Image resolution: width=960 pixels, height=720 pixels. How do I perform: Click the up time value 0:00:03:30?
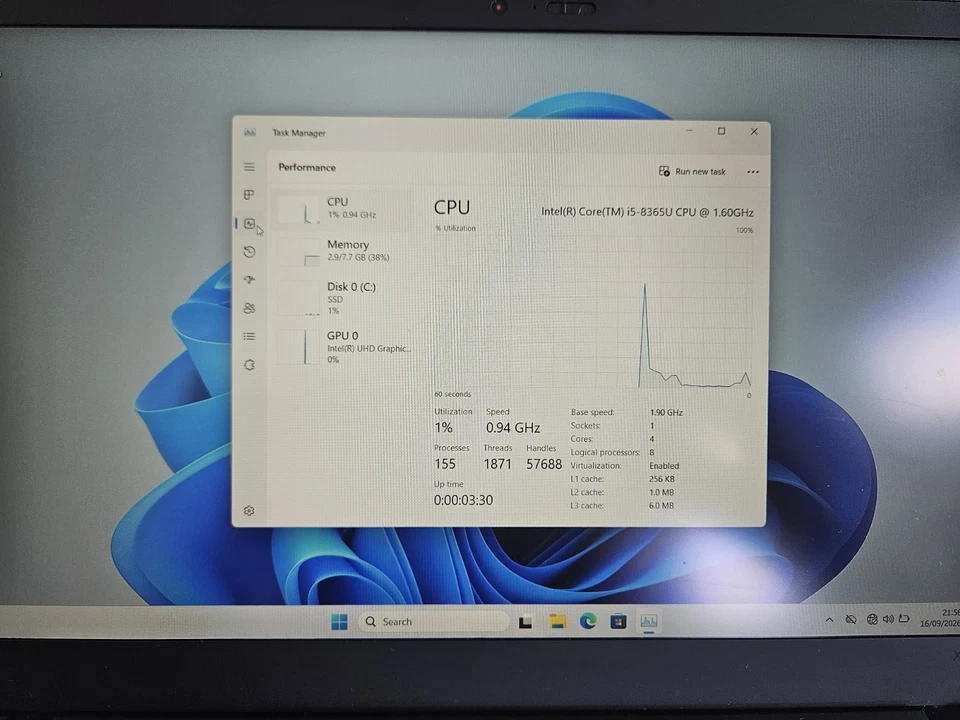click(463, 500)
